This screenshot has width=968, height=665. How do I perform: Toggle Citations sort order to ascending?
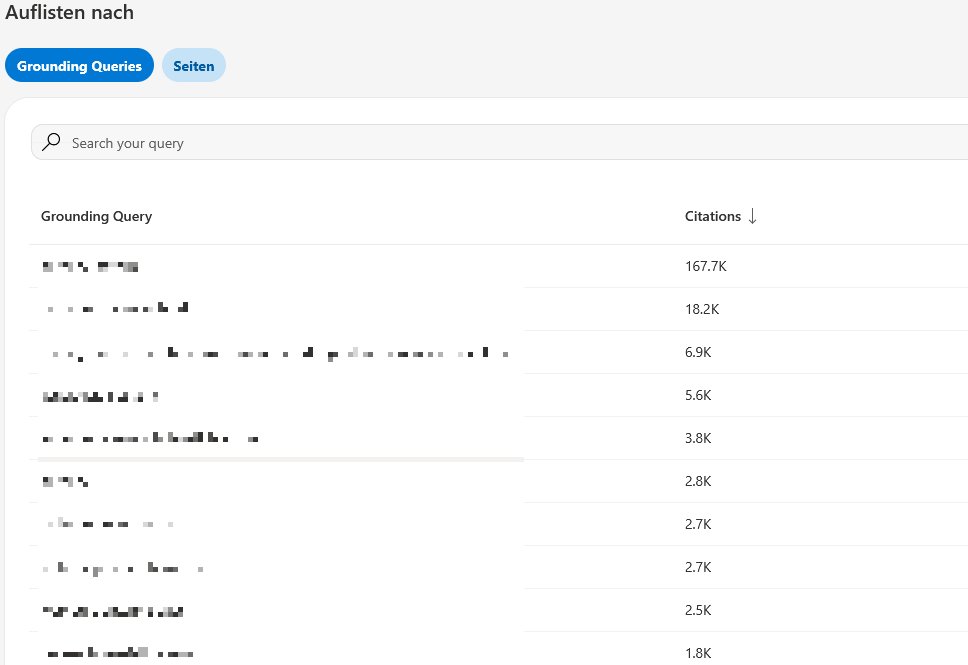[x=752, y=216]
